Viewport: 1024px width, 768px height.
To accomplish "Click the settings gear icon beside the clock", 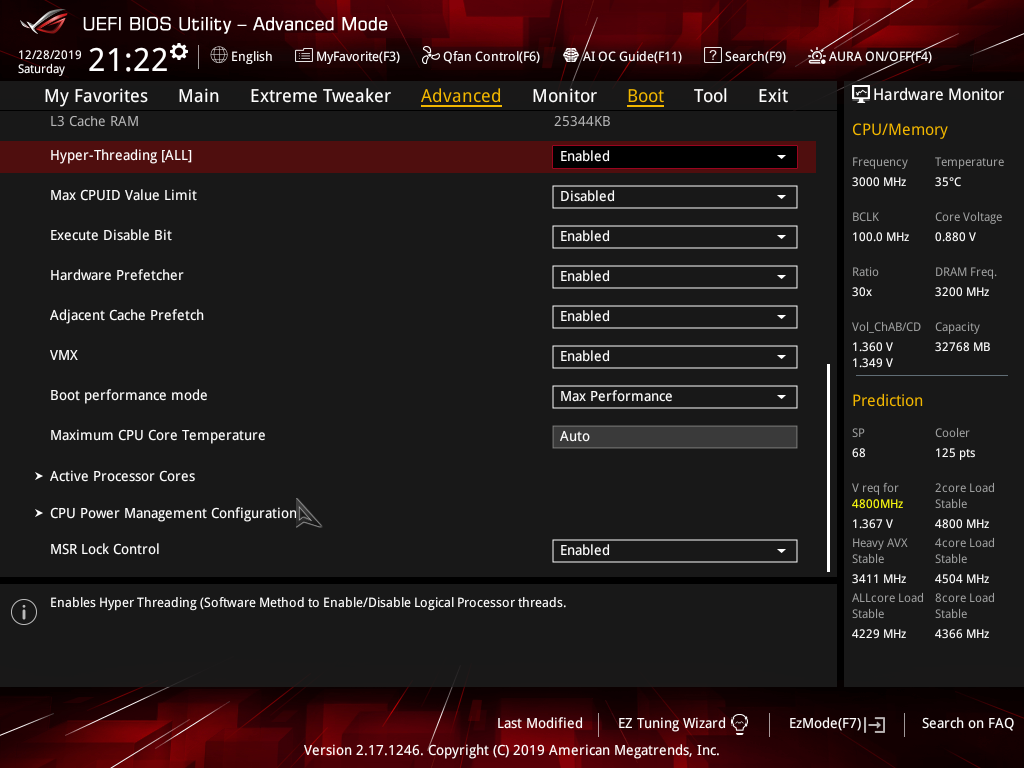I will (179, 52).
